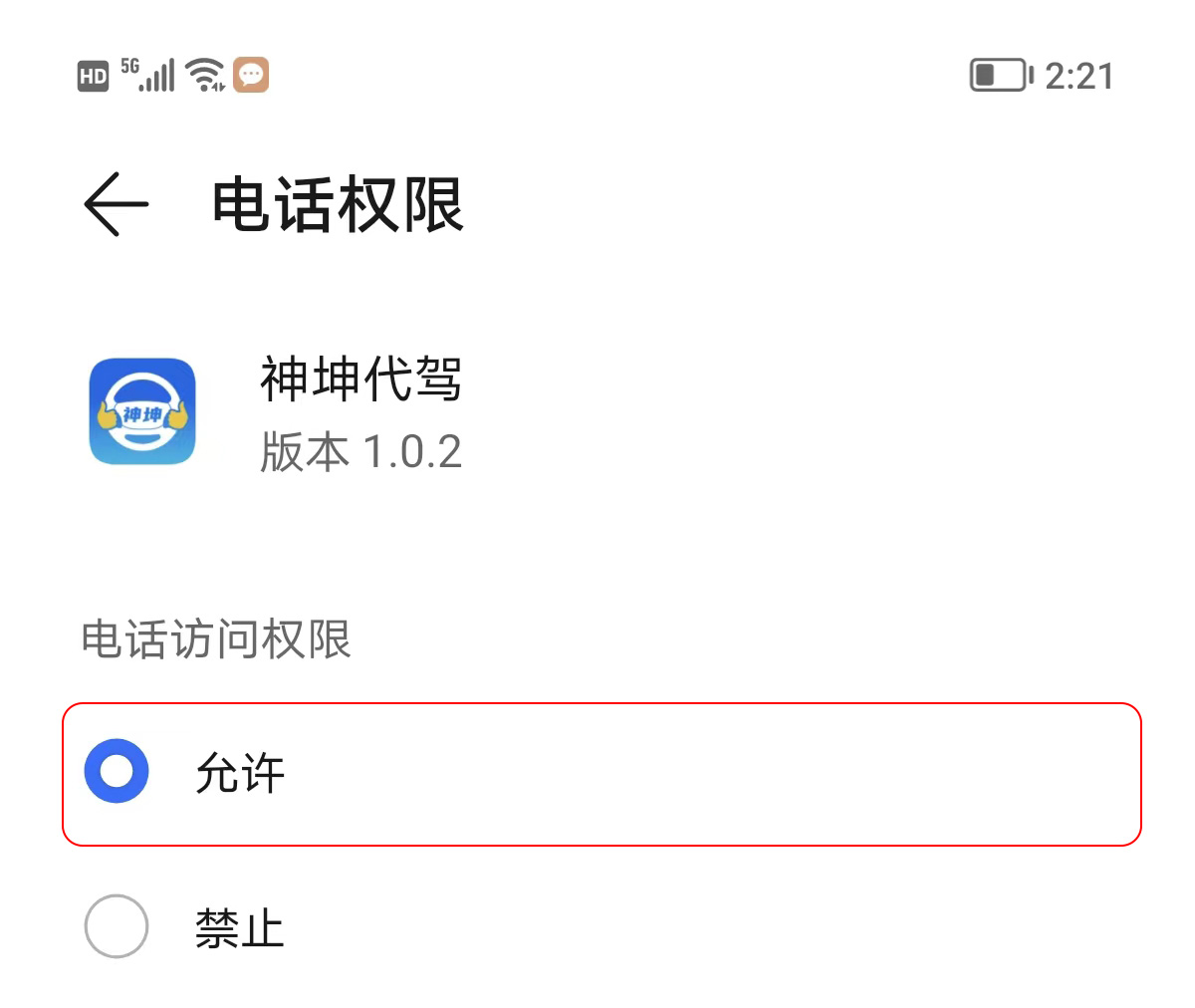Screen dimensions: 1195x1008
Task: Select the 禁止 radio button
Action: (117, 926)
